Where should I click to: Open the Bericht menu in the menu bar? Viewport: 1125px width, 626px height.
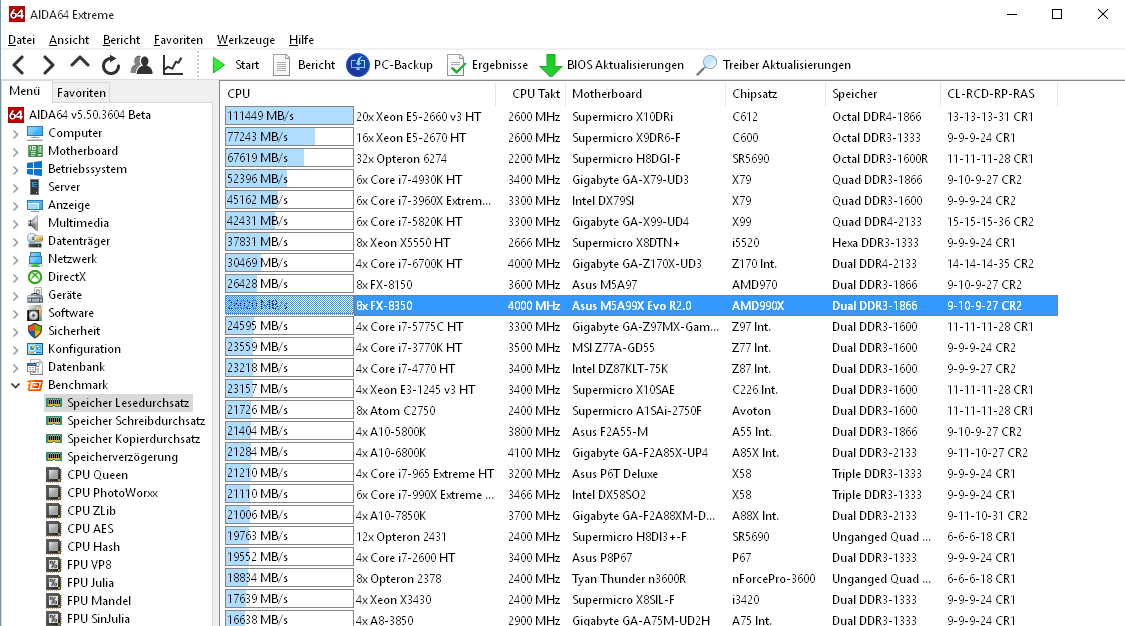[x=121, y=40]
